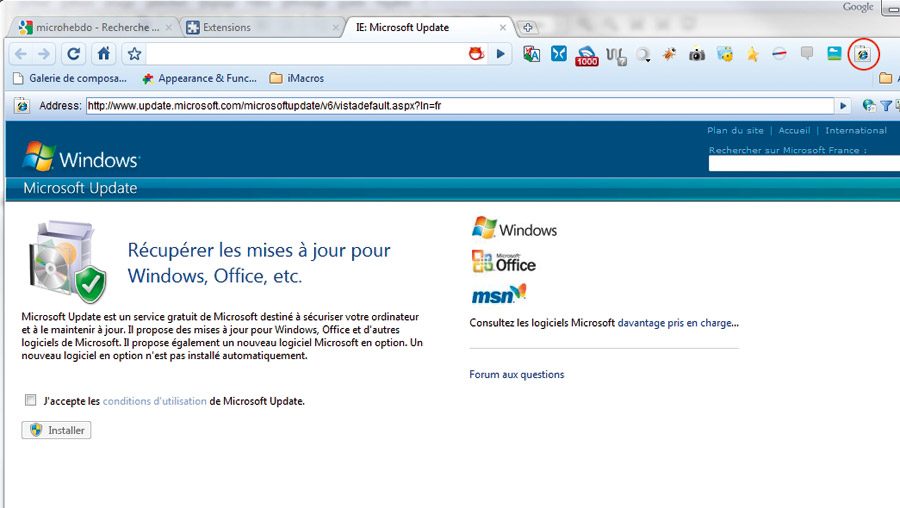Close the Extensions tab
Image resolution: width=900 pixels, height=508 pixels.
pos(336,28)
